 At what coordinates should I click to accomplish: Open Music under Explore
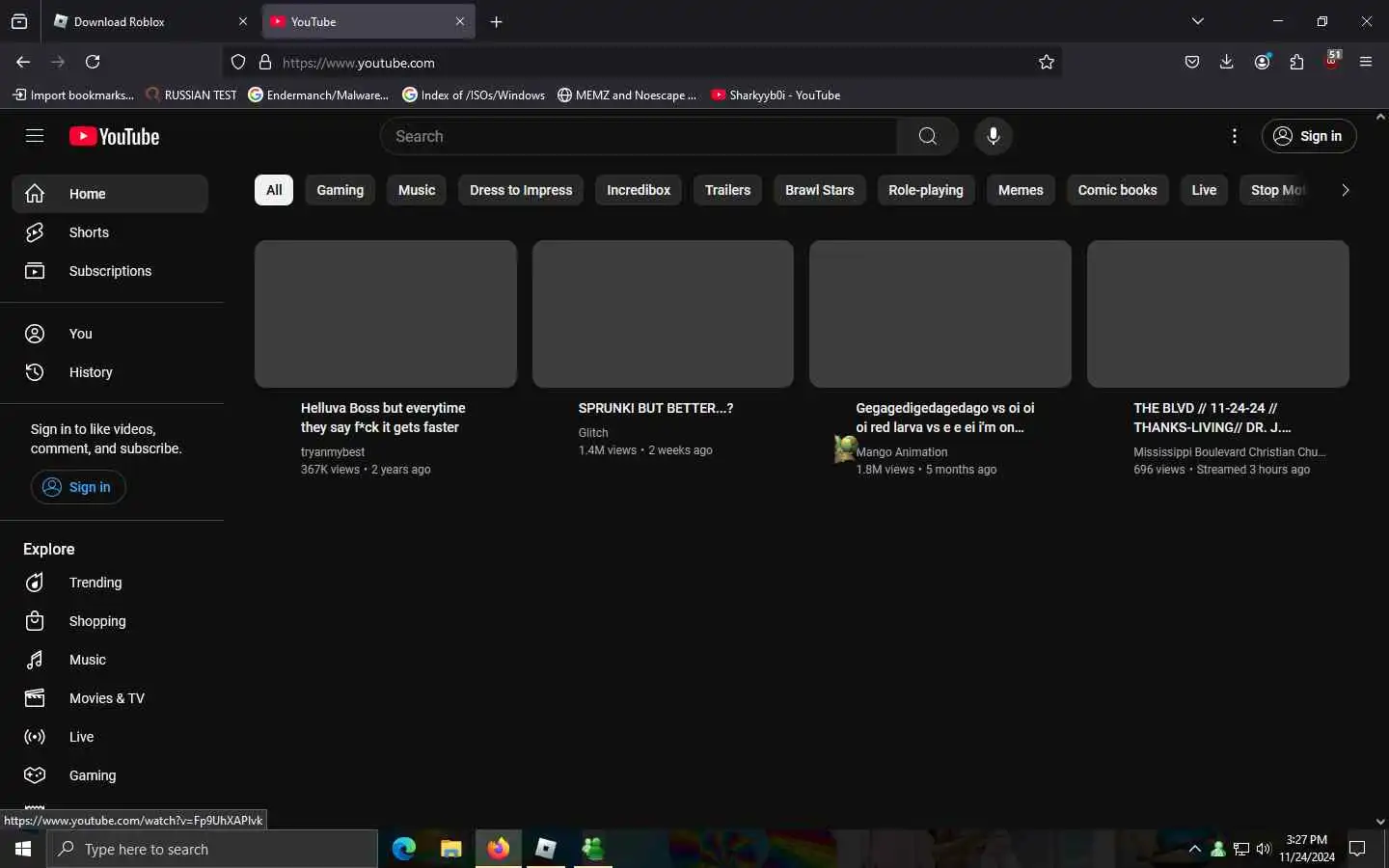(x=110, y=660)
